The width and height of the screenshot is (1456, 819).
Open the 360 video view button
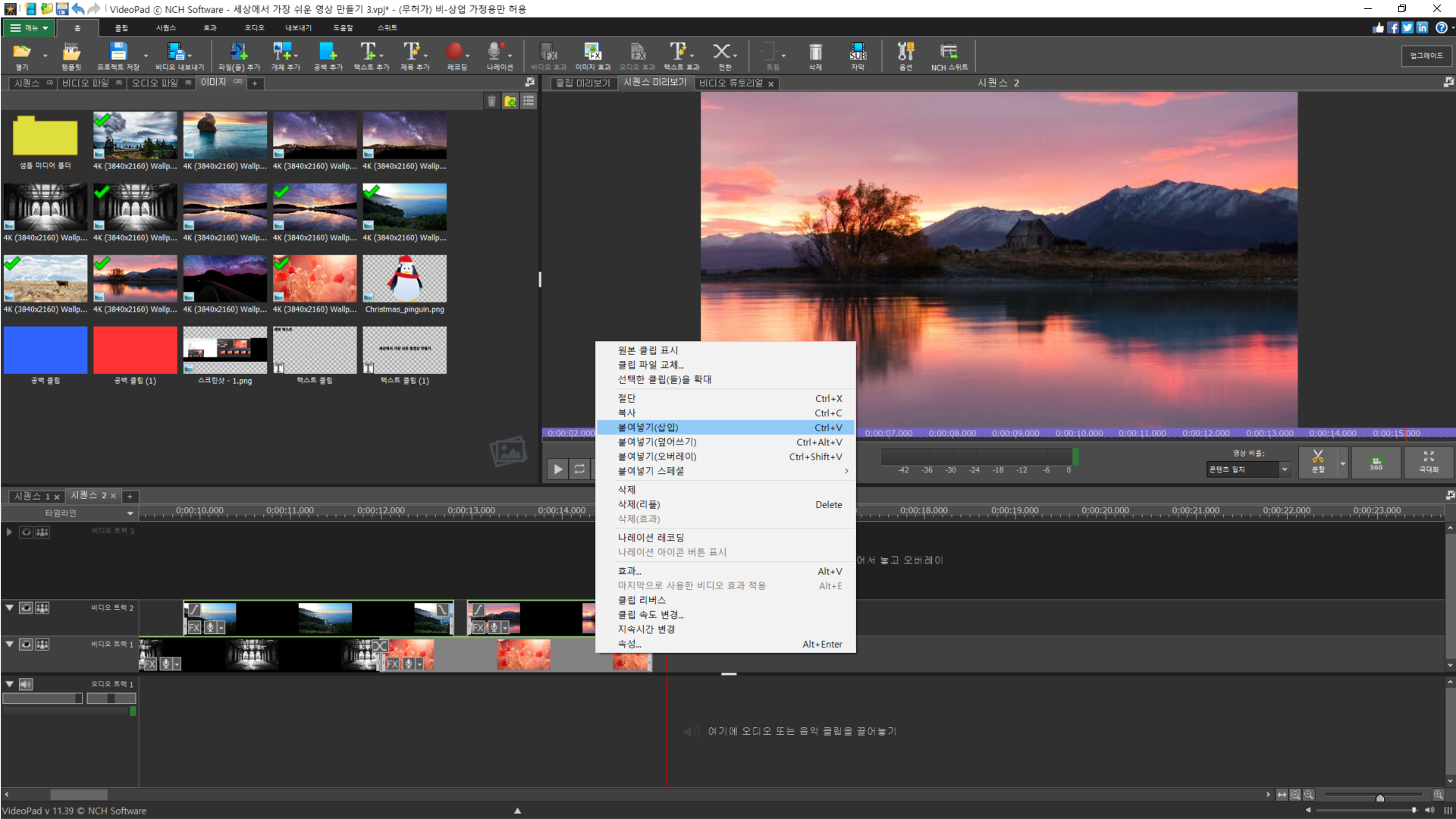coord(1376,462)
